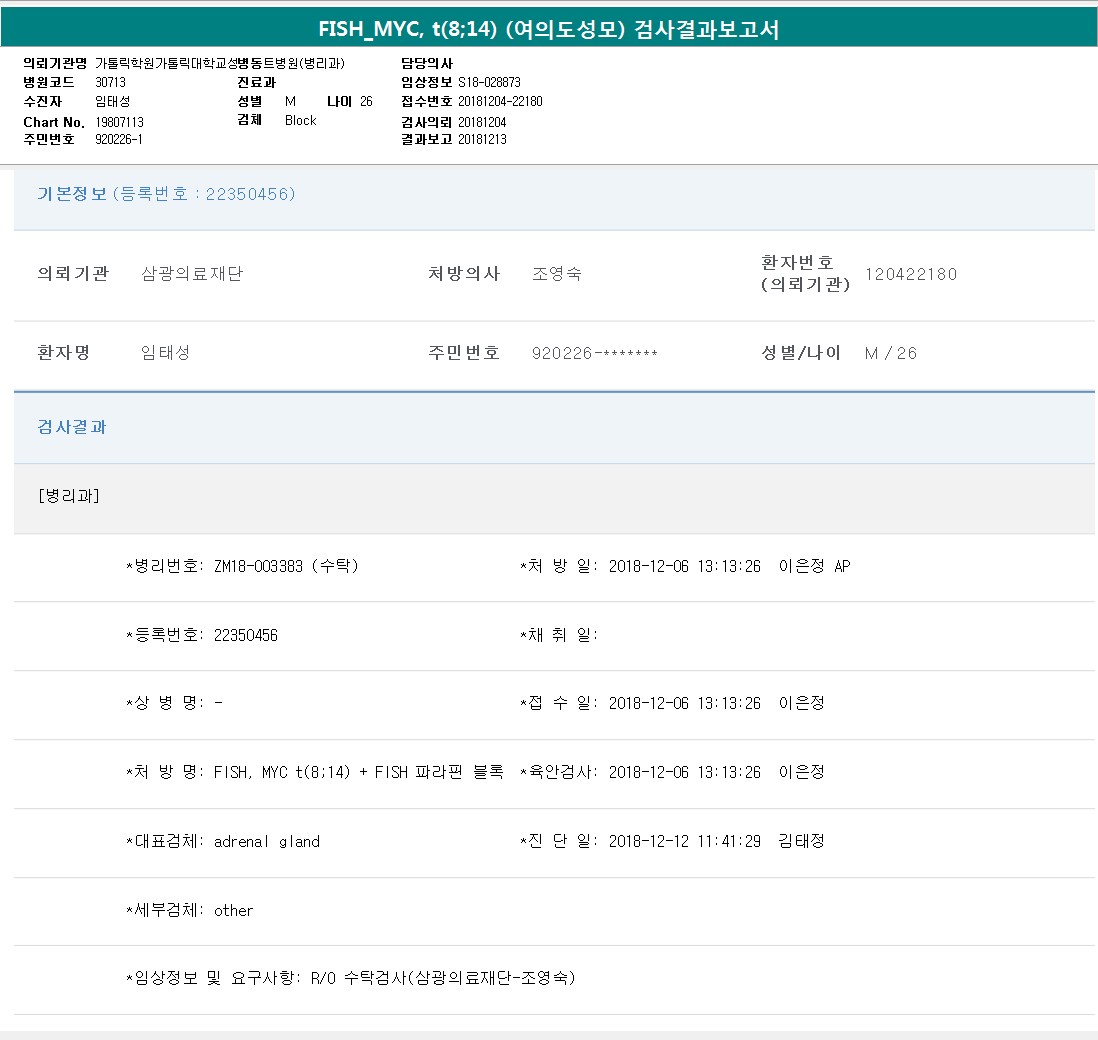Select the header 주민번호 value 920226-1
The height and width of the screenshot is (1040, 1098).
click(x=119, y=139)
